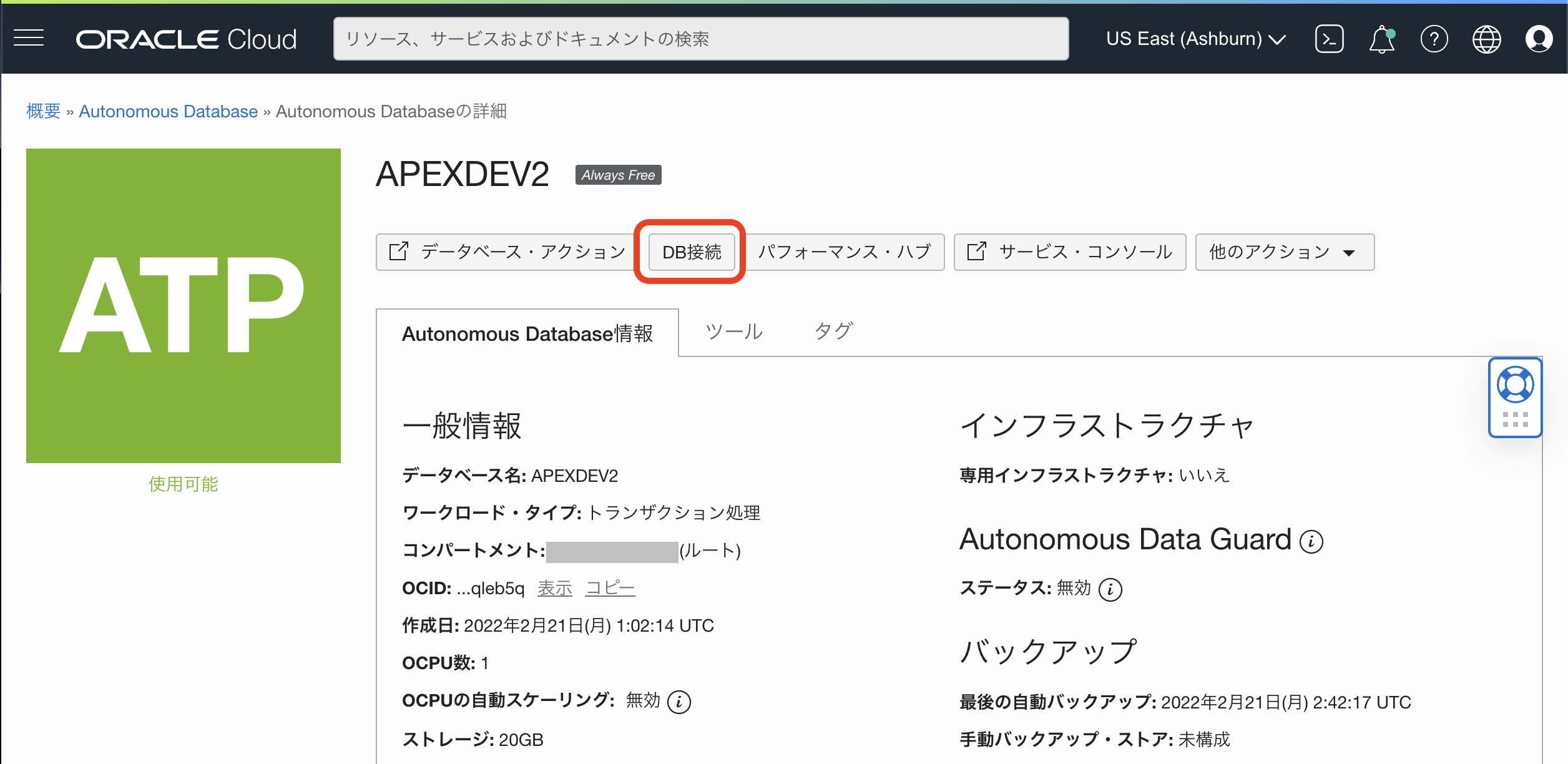Click データベース名: APEXDEV2 text
This screenshot has width=1568, height=764.
click(x=510, y=476)
